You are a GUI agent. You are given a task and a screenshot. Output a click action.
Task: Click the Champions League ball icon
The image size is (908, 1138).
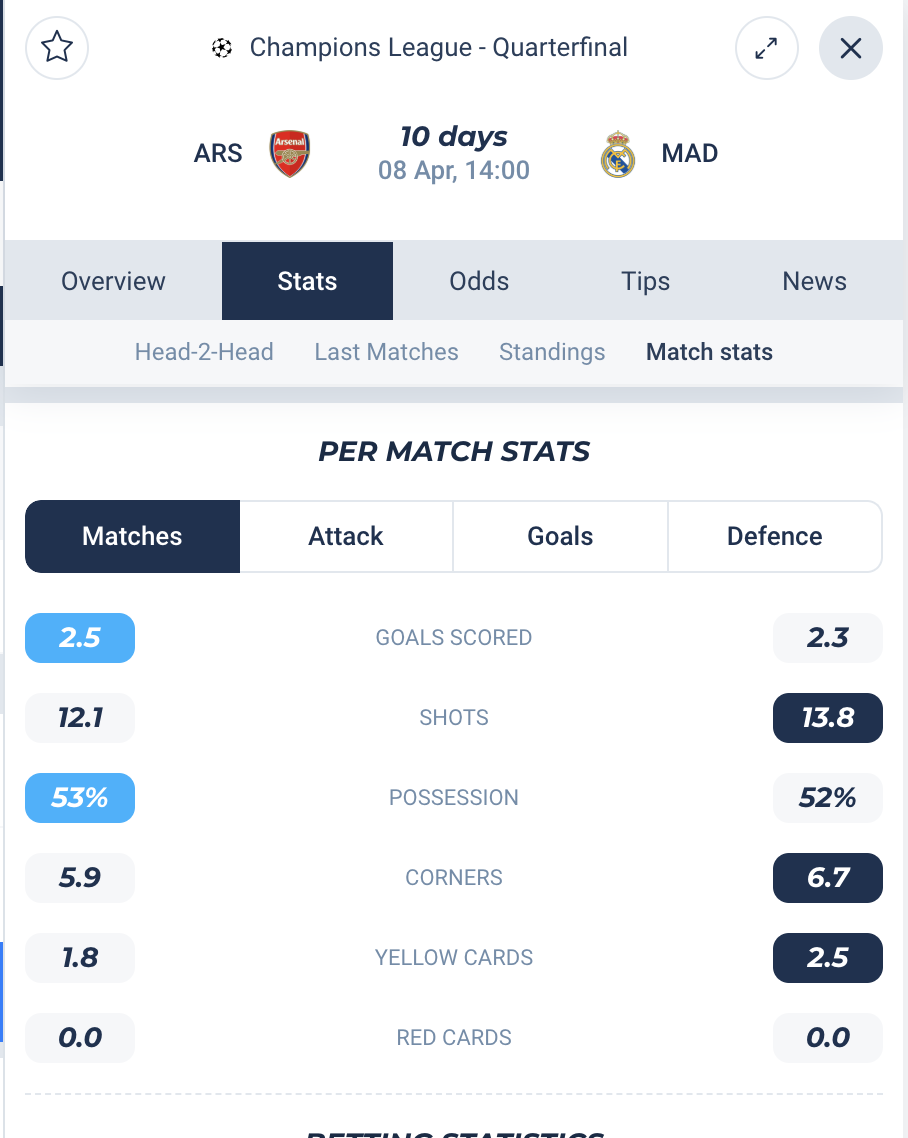[221, 48]
